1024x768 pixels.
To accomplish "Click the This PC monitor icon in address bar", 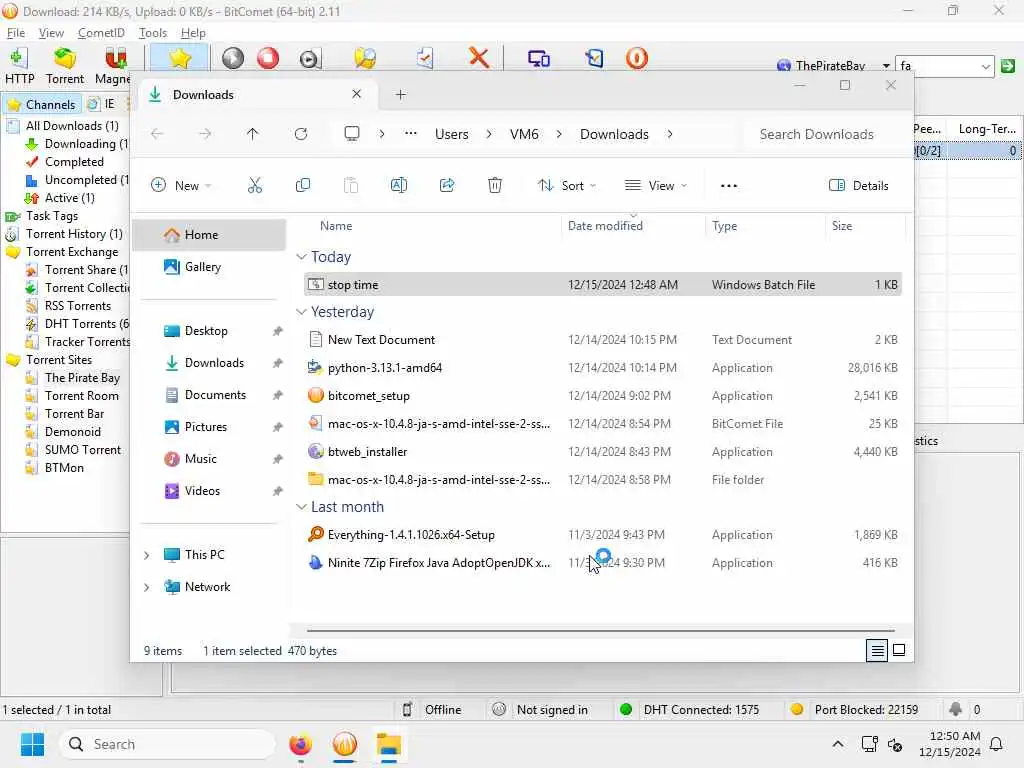I will pyautogui.click(x=352, y=134).
